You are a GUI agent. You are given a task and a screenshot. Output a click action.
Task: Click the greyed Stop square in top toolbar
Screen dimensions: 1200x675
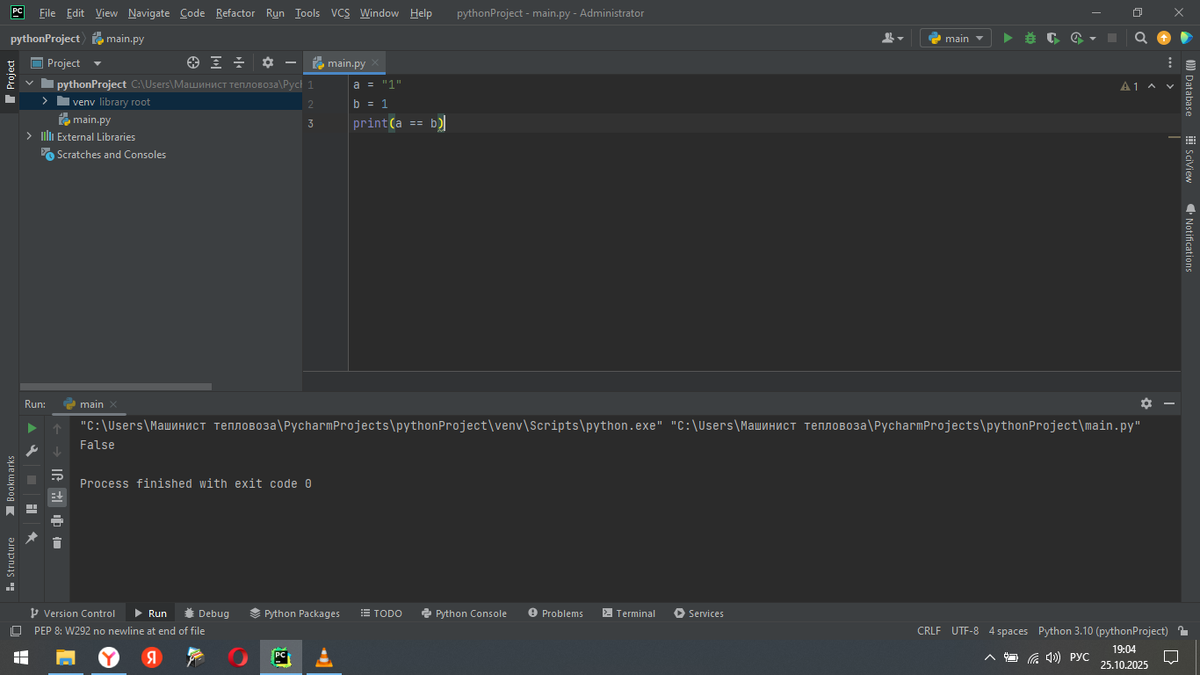(1112, 38)
